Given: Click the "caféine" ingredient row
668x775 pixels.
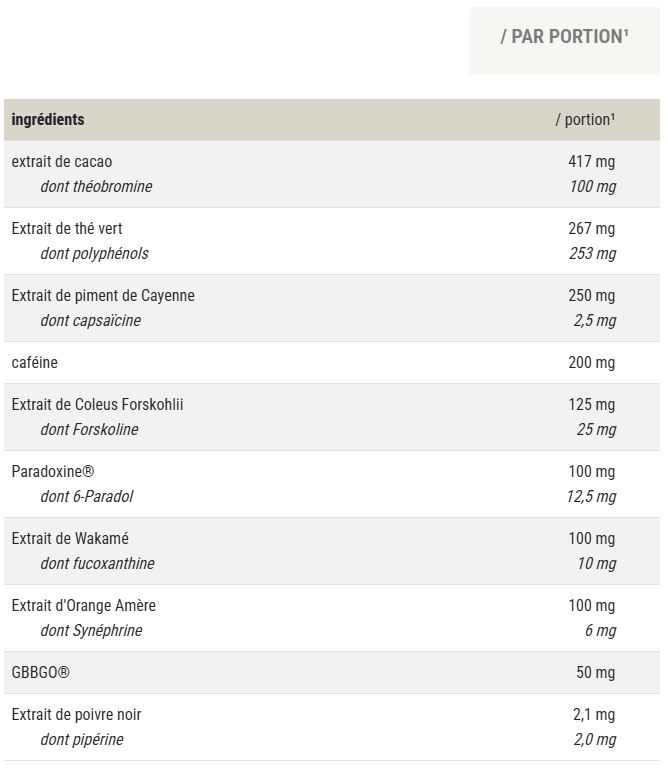Looking at the screenshot, I should pos(35,363).
